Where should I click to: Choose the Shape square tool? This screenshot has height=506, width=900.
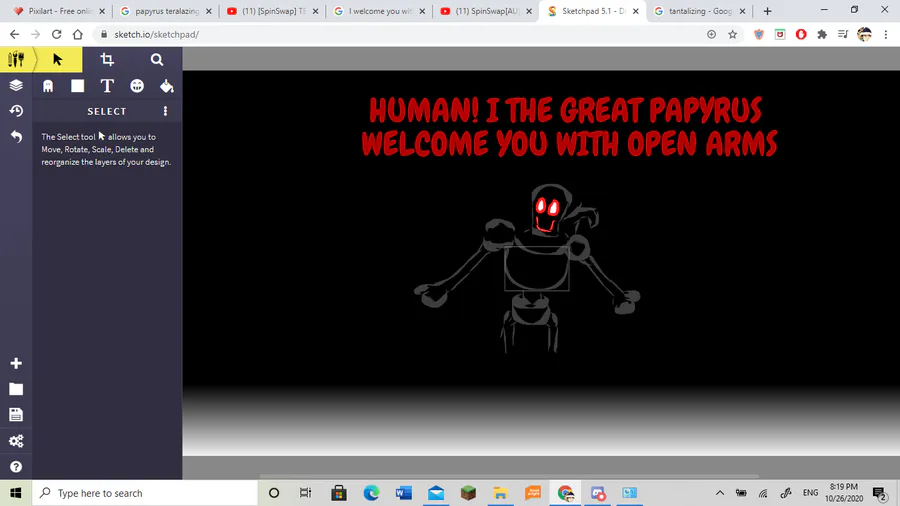coord(77,86)
